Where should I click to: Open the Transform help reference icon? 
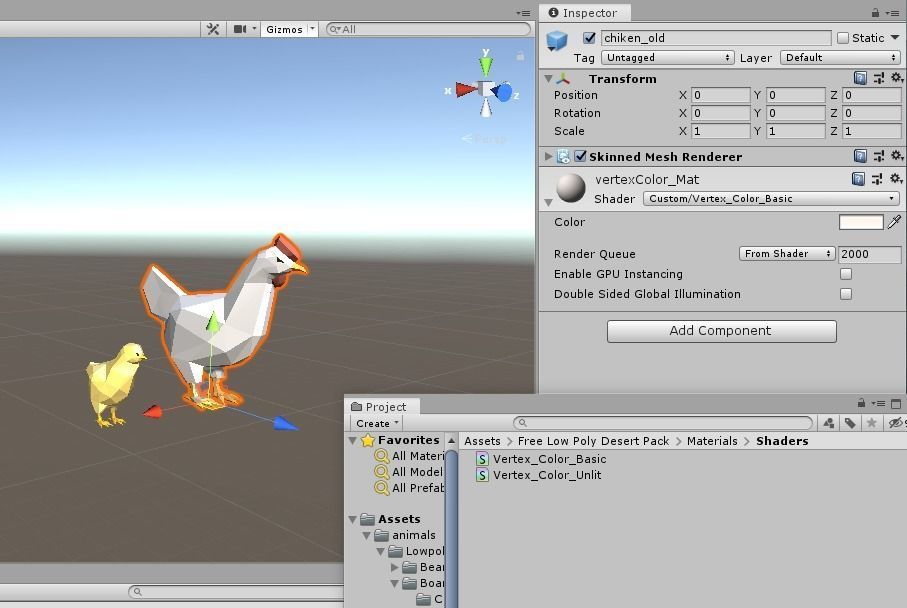click(x=860, y=78)
